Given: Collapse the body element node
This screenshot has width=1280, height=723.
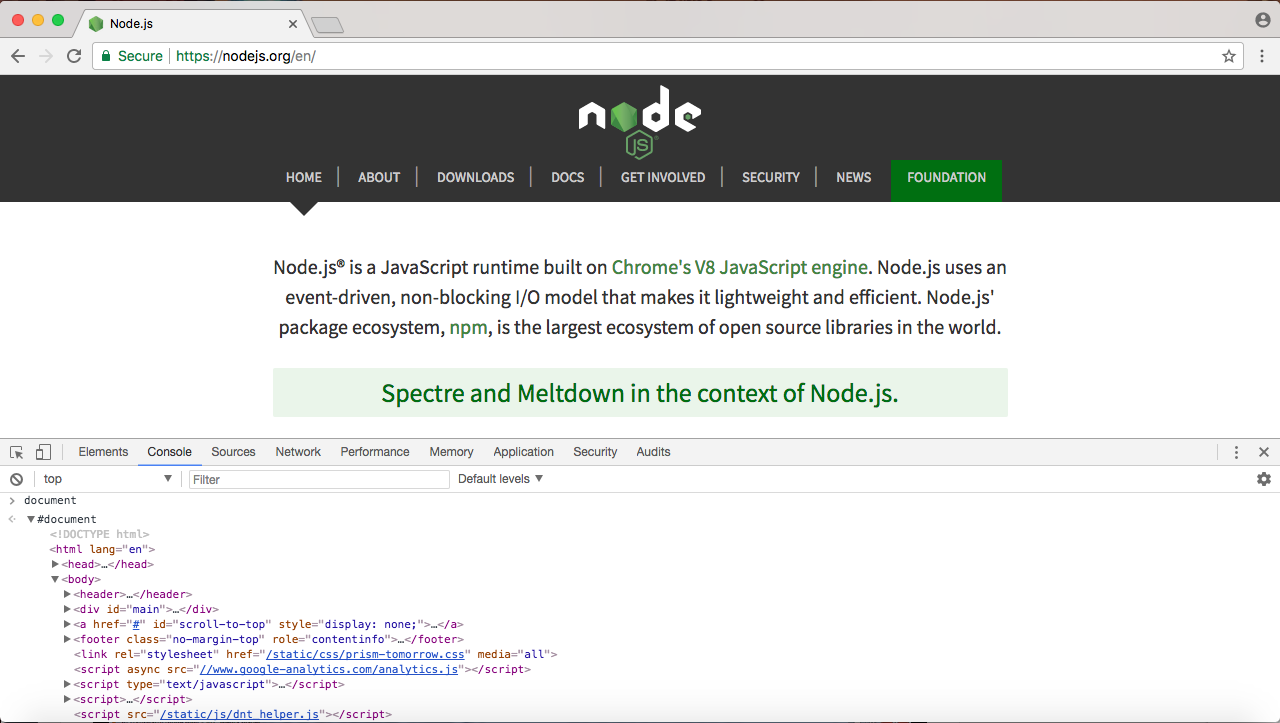Looking at the screenshot, I should [55, 579].
